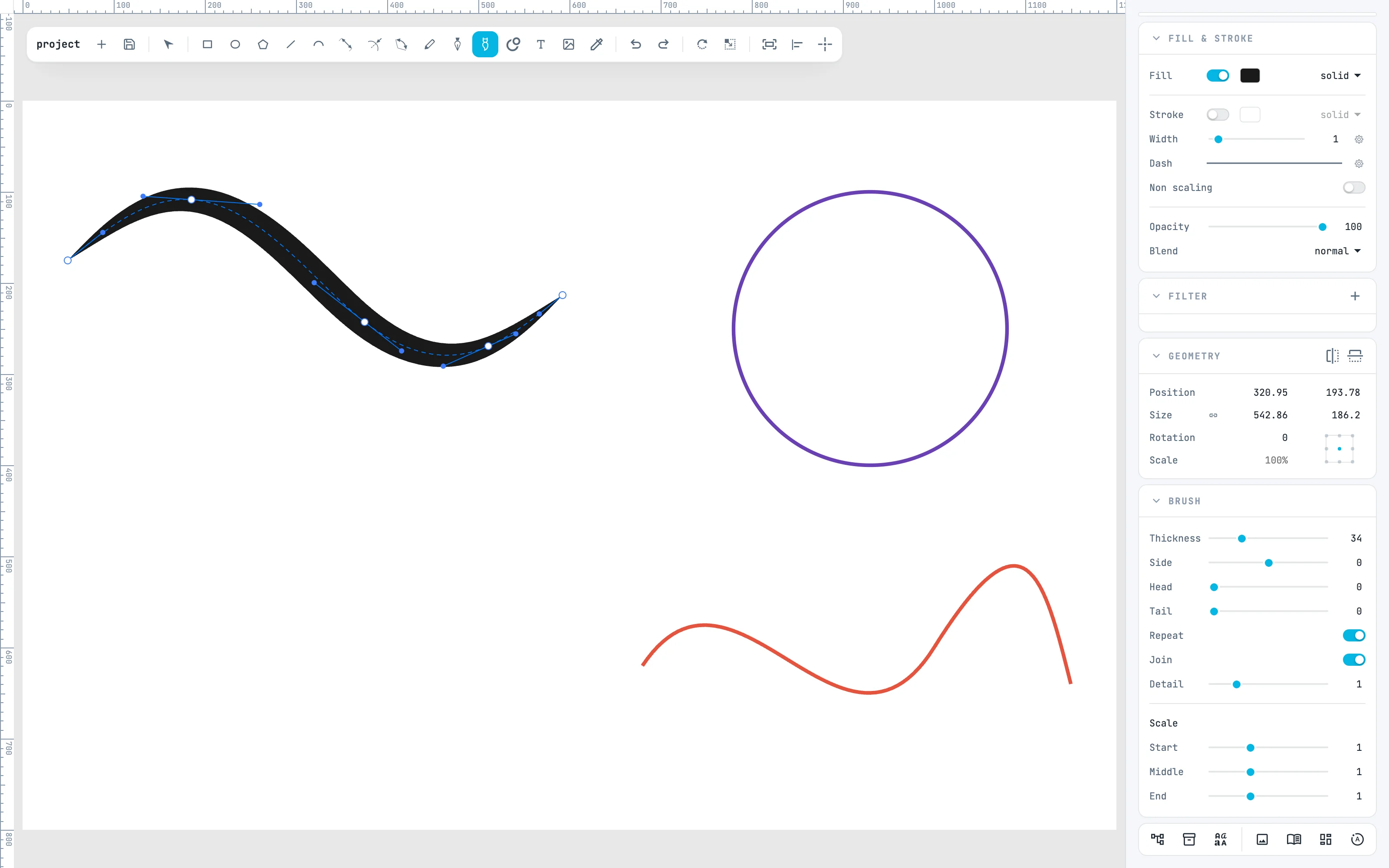This screenshot has width=1389, height=868.
Task: Open the black Fill color swatch
Action: (x=1250, y=76)
